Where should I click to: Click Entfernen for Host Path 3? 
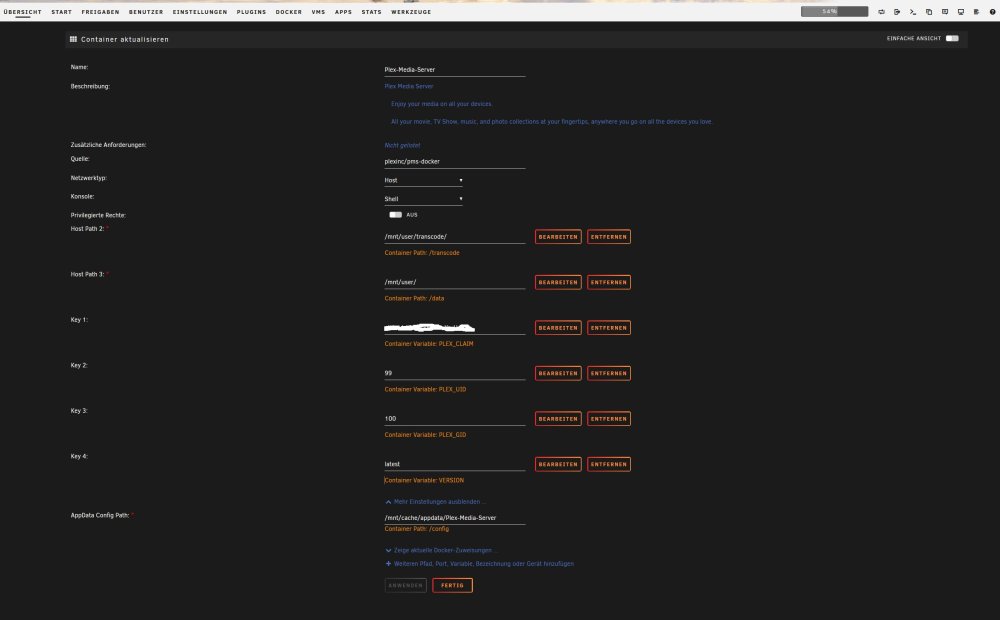tap(608, 282)
